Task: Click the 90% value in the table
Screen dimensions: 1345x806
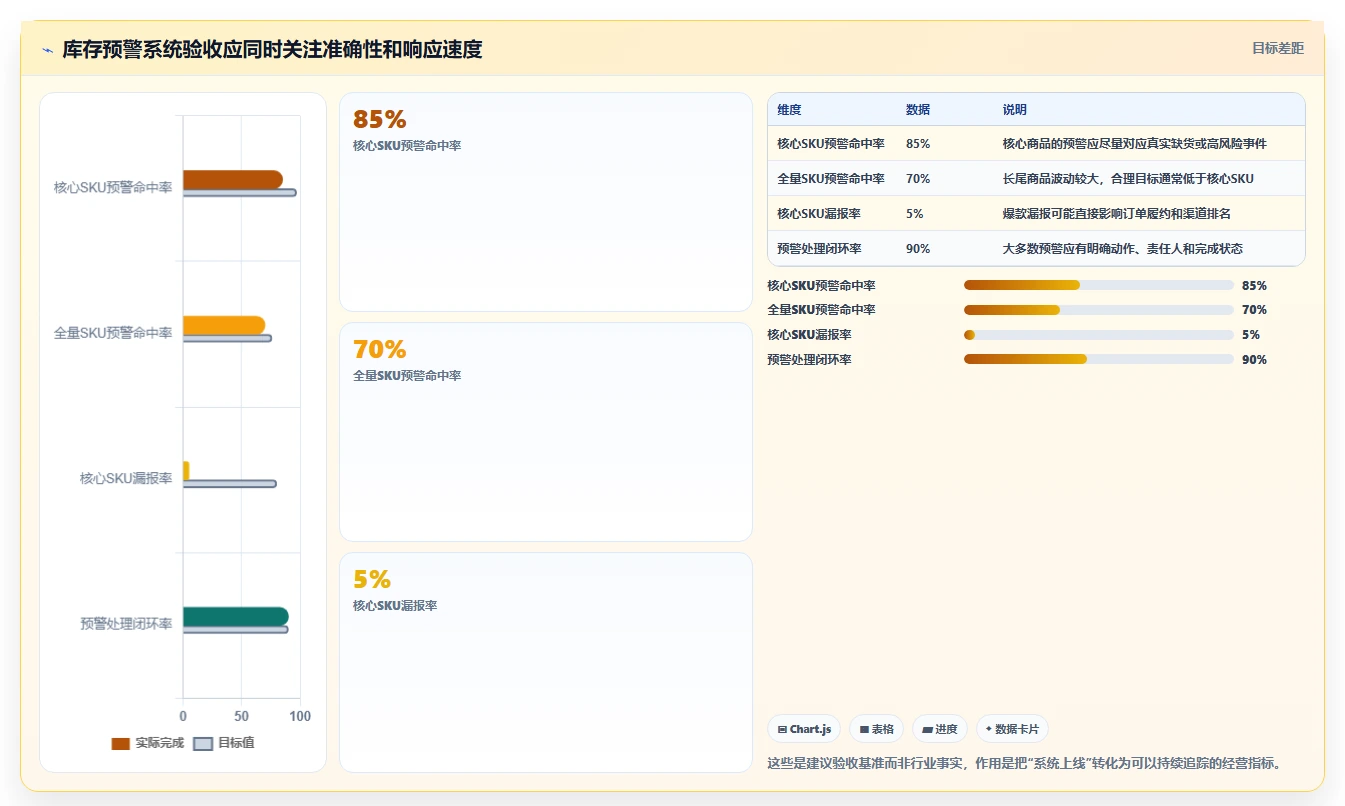Action: pyautogui.click(x=918, y=249)
